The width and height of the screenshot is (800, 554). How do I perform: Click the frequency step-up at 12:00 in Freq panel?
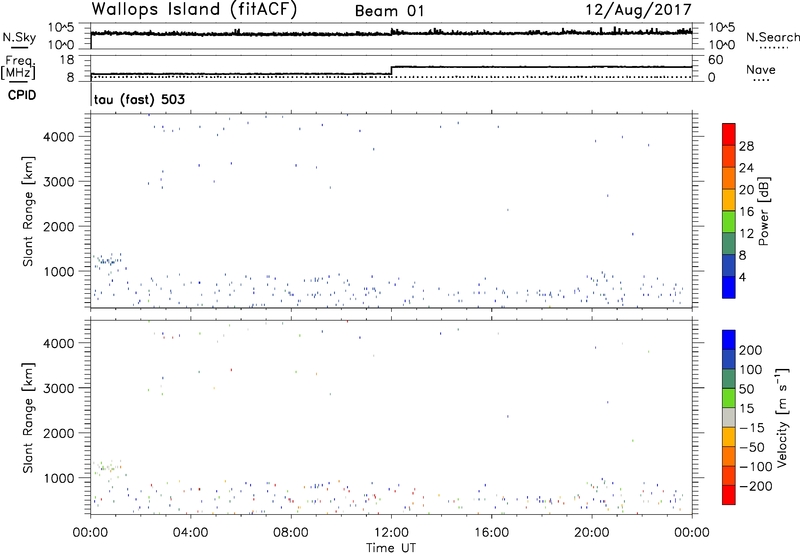(x=391, y=70)
